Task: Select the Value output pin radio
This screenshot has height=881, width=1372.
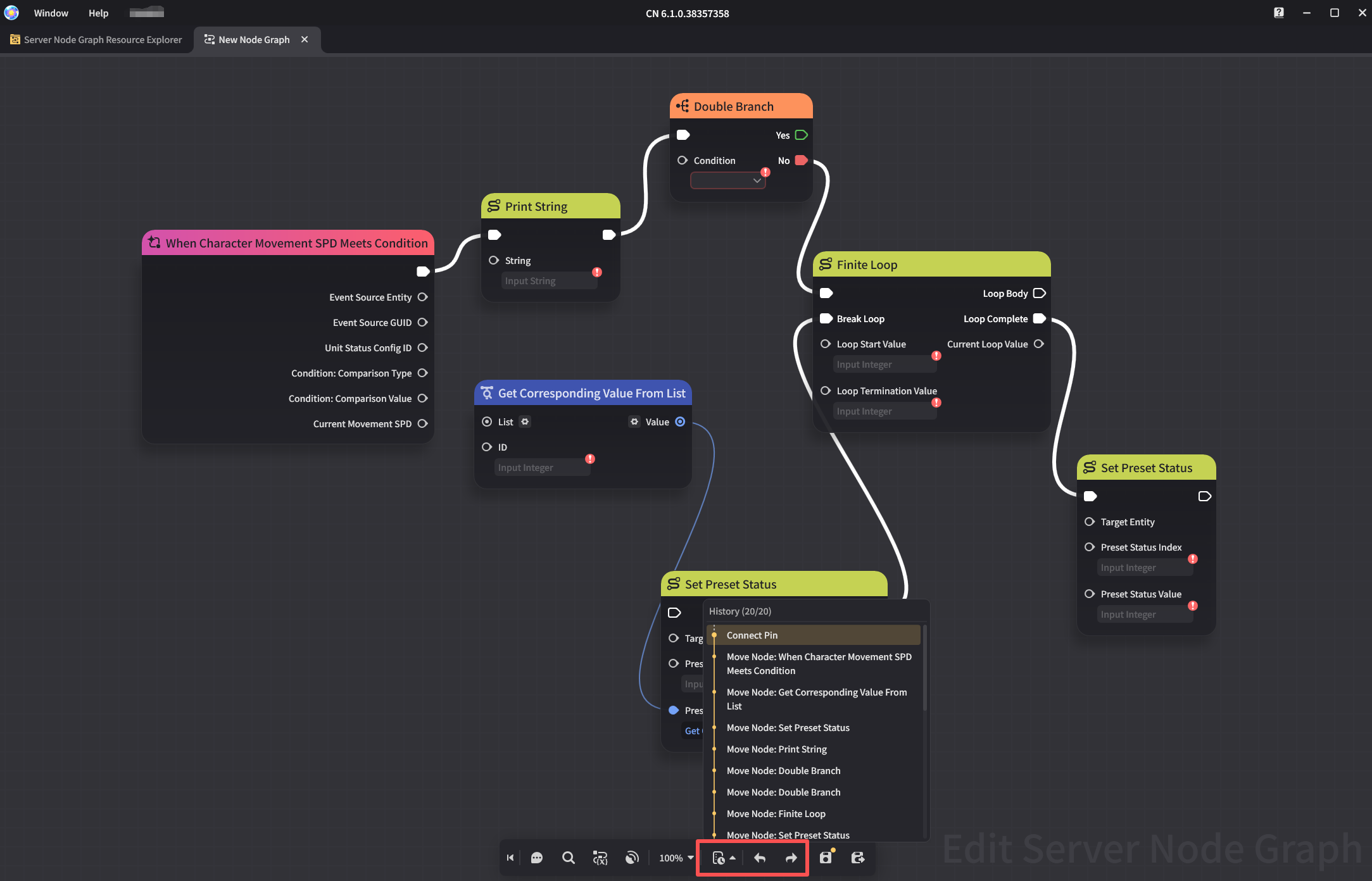Action: (x=680, y=422)
